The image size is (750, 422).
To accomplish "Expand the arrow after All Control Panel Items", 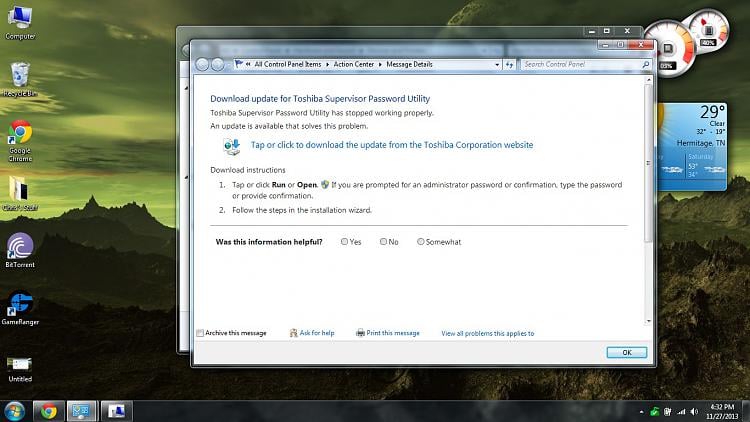I will [328, 64].
